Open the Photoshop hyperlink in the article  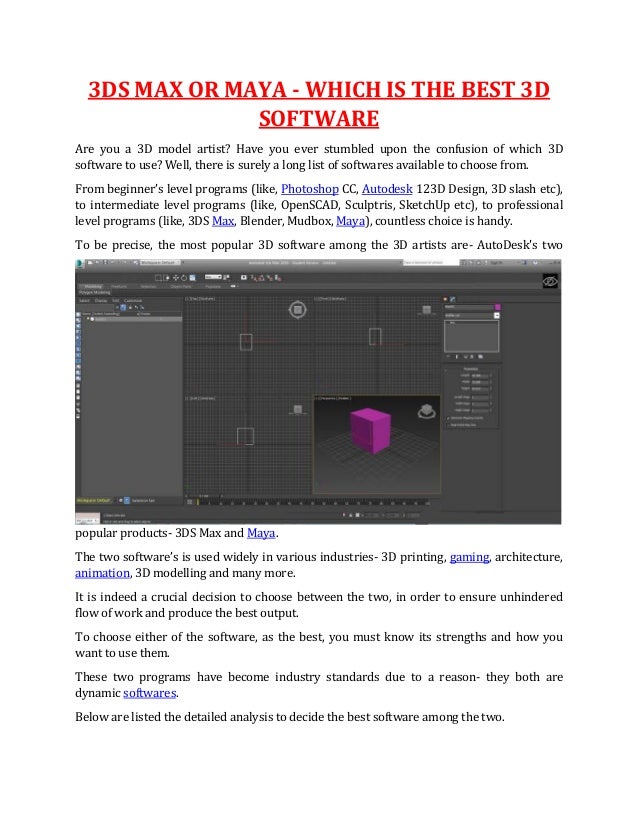310,189
